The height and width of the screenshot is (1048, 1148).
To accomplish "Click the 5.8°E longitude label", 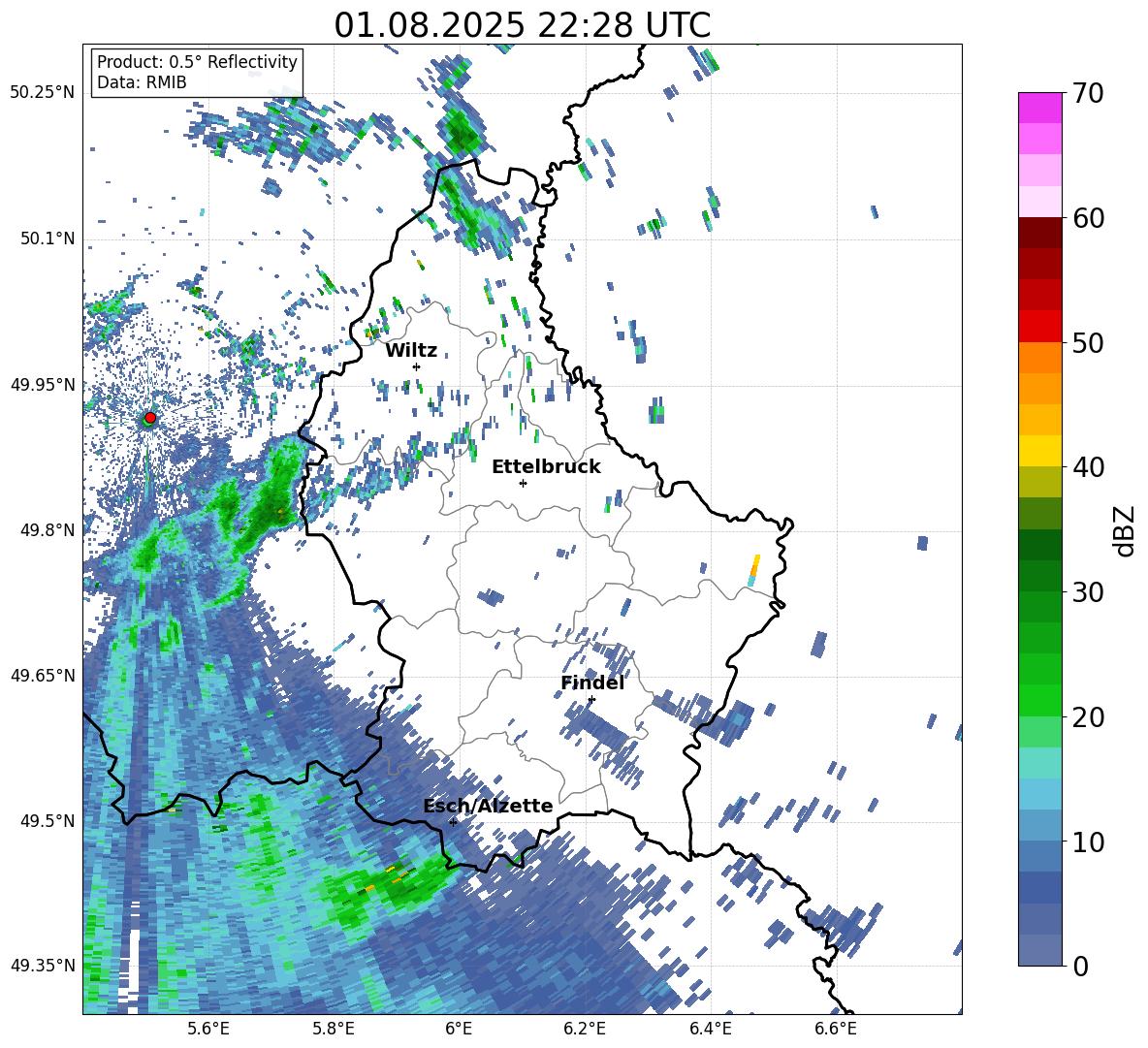I will click(x=334, y=1029).
